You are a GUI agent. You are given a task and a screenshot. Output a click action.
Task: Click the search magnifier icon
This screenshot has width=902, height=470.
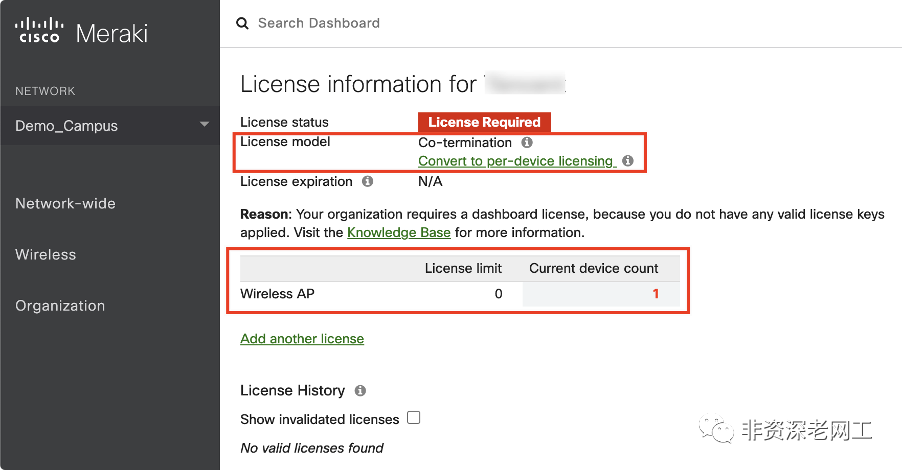(243, 23)
